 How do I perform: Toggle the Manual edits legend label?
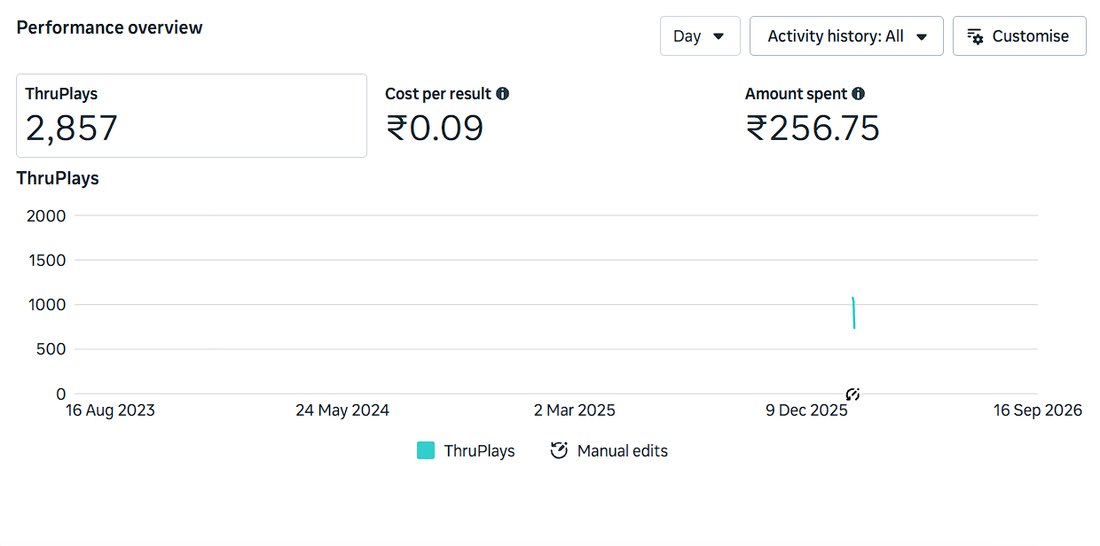click(x=622, y=451)
